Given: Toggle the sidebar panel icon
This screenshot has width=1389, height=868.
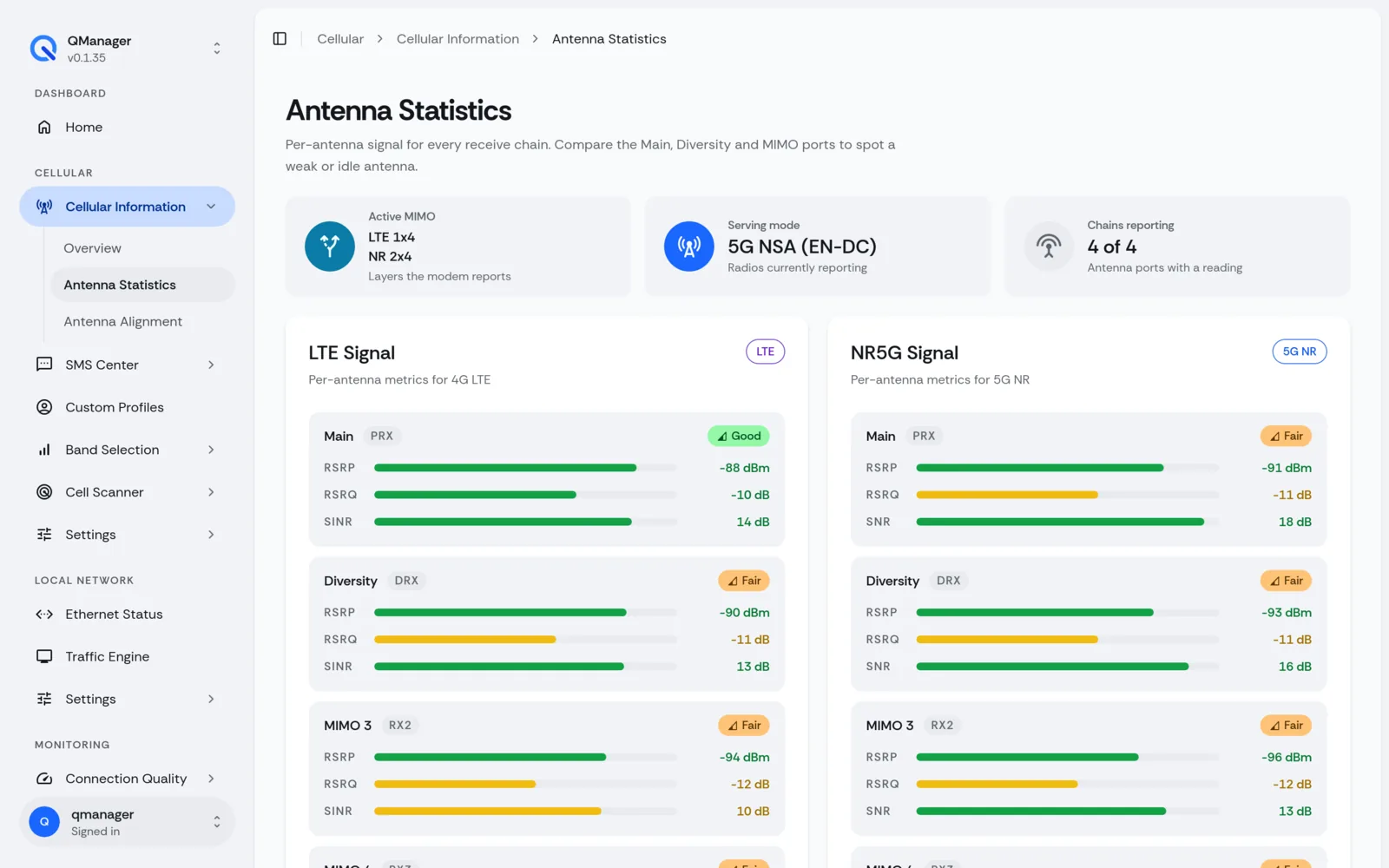Looking at the screenshot, I should [280, 39].
